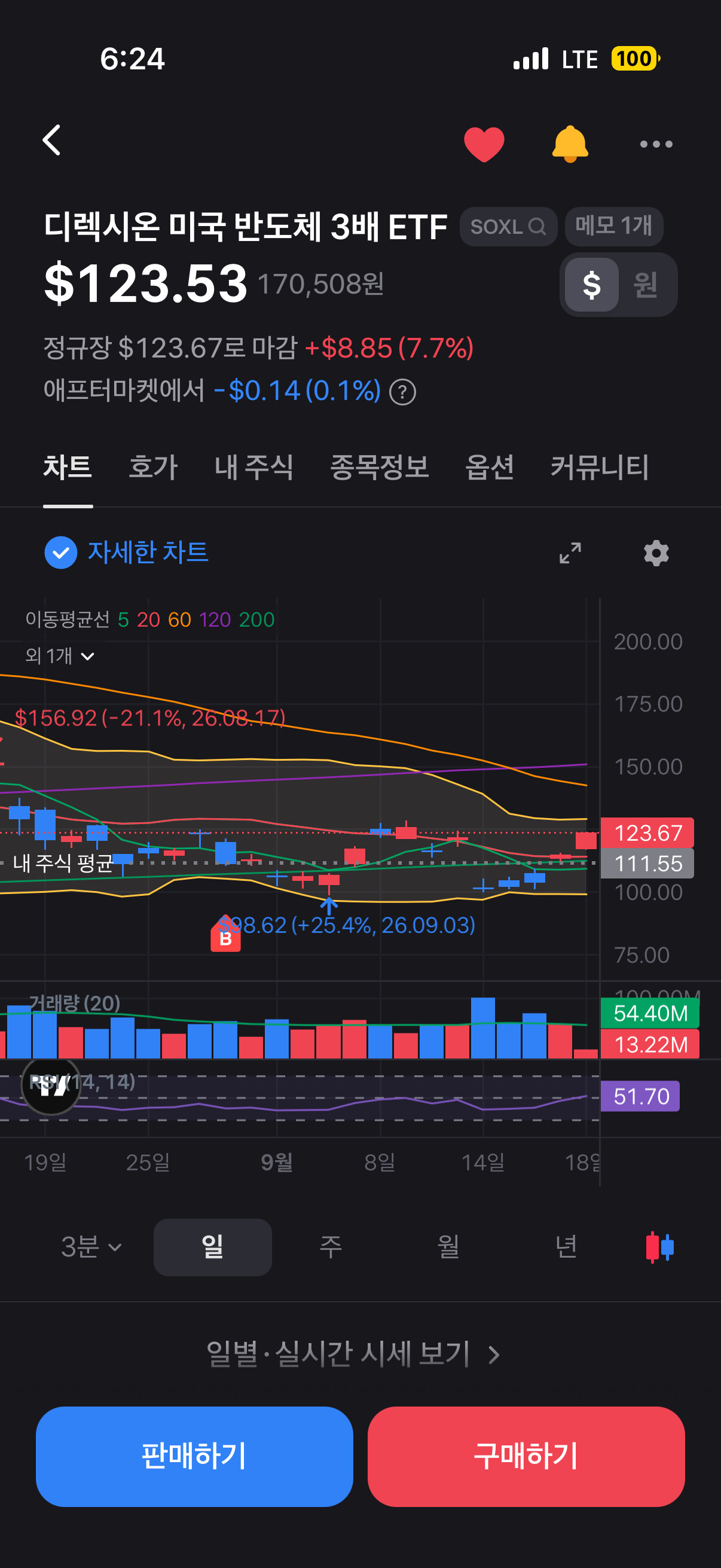Select dollar currency display
This screenshot has height=1568, width=721.
pos(591,285)
